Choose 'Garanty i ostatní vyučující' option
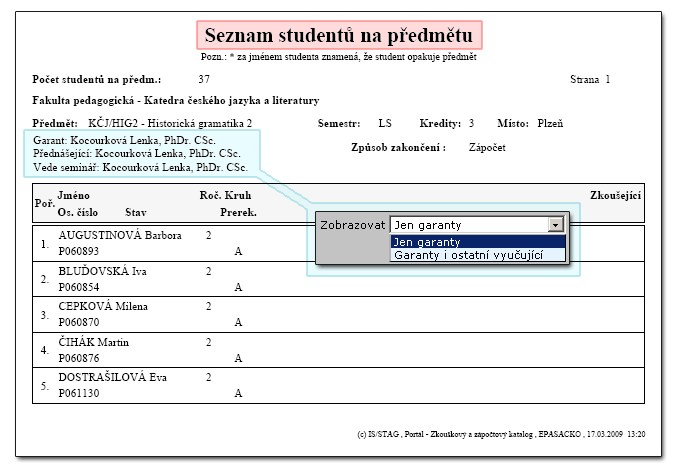The width and height of the screenshot is (679, 472). tap(478, 255)
